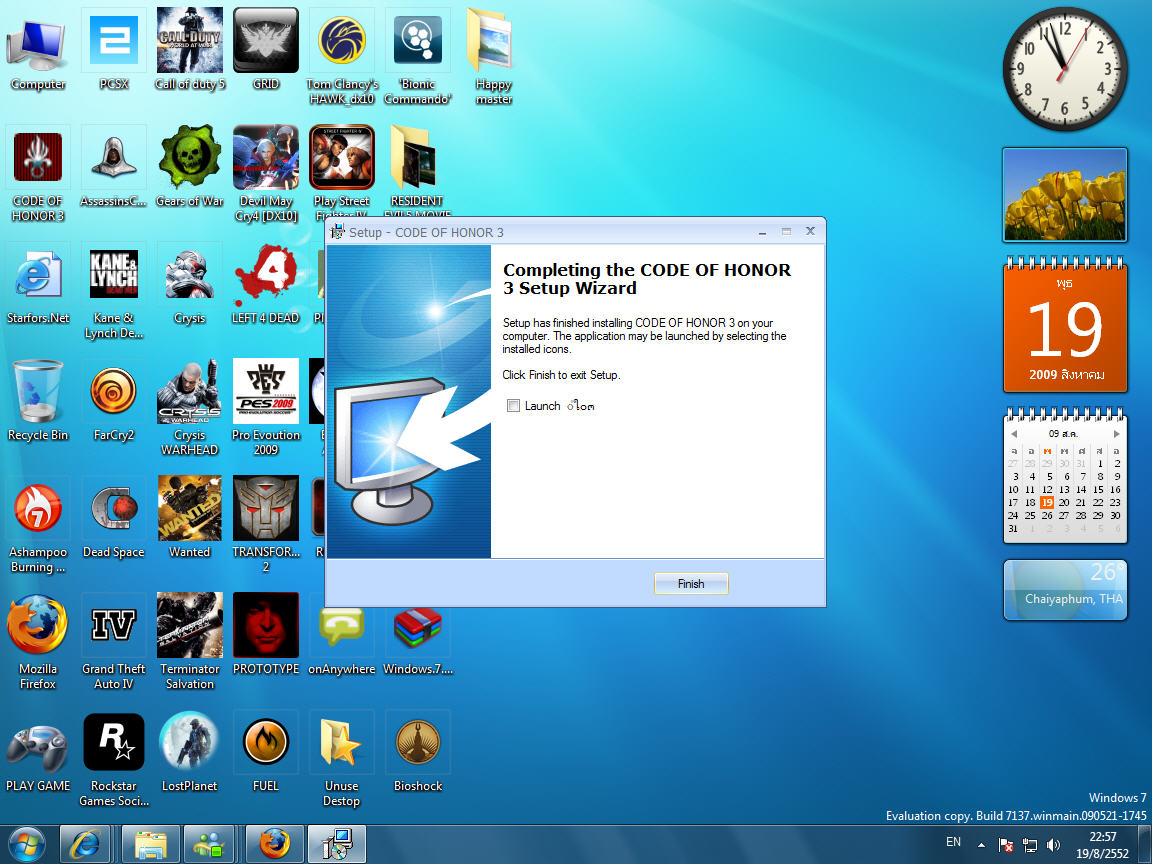
Task: Select the Wanted game icon
Action: [x=190, y=518]
